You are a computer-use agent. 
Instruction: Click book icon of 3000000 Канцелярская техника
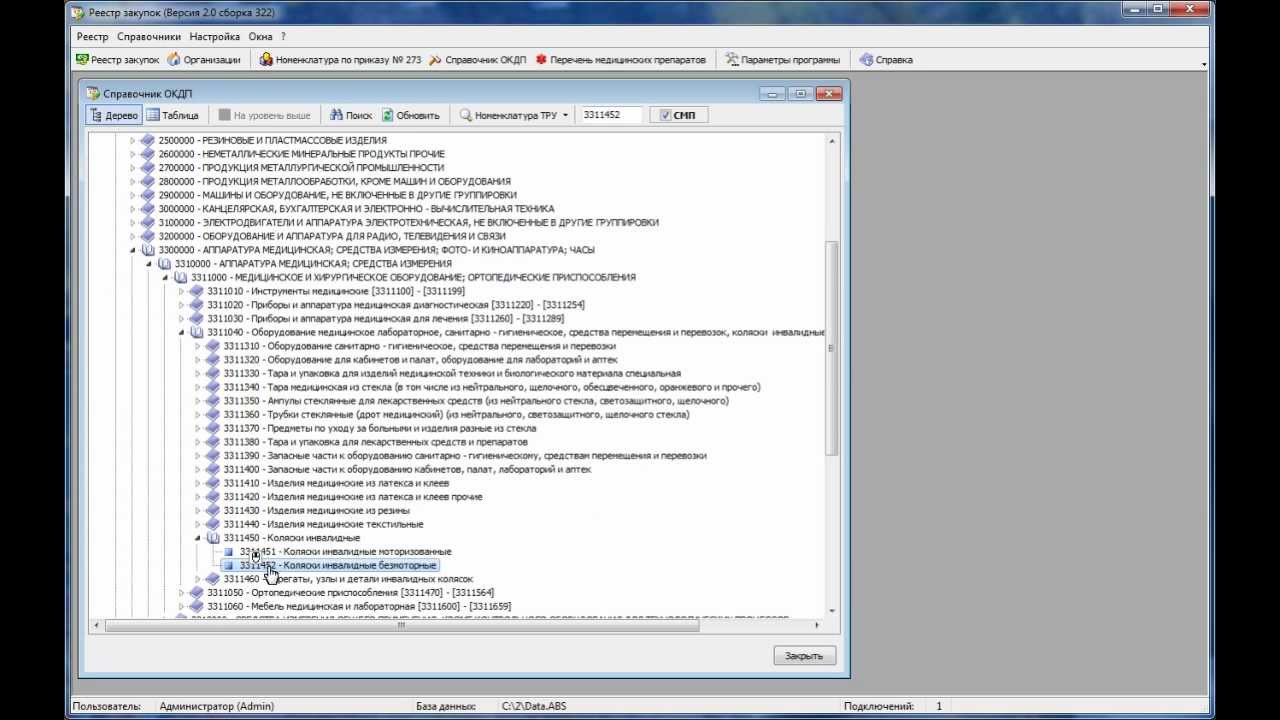click(148, 209)
